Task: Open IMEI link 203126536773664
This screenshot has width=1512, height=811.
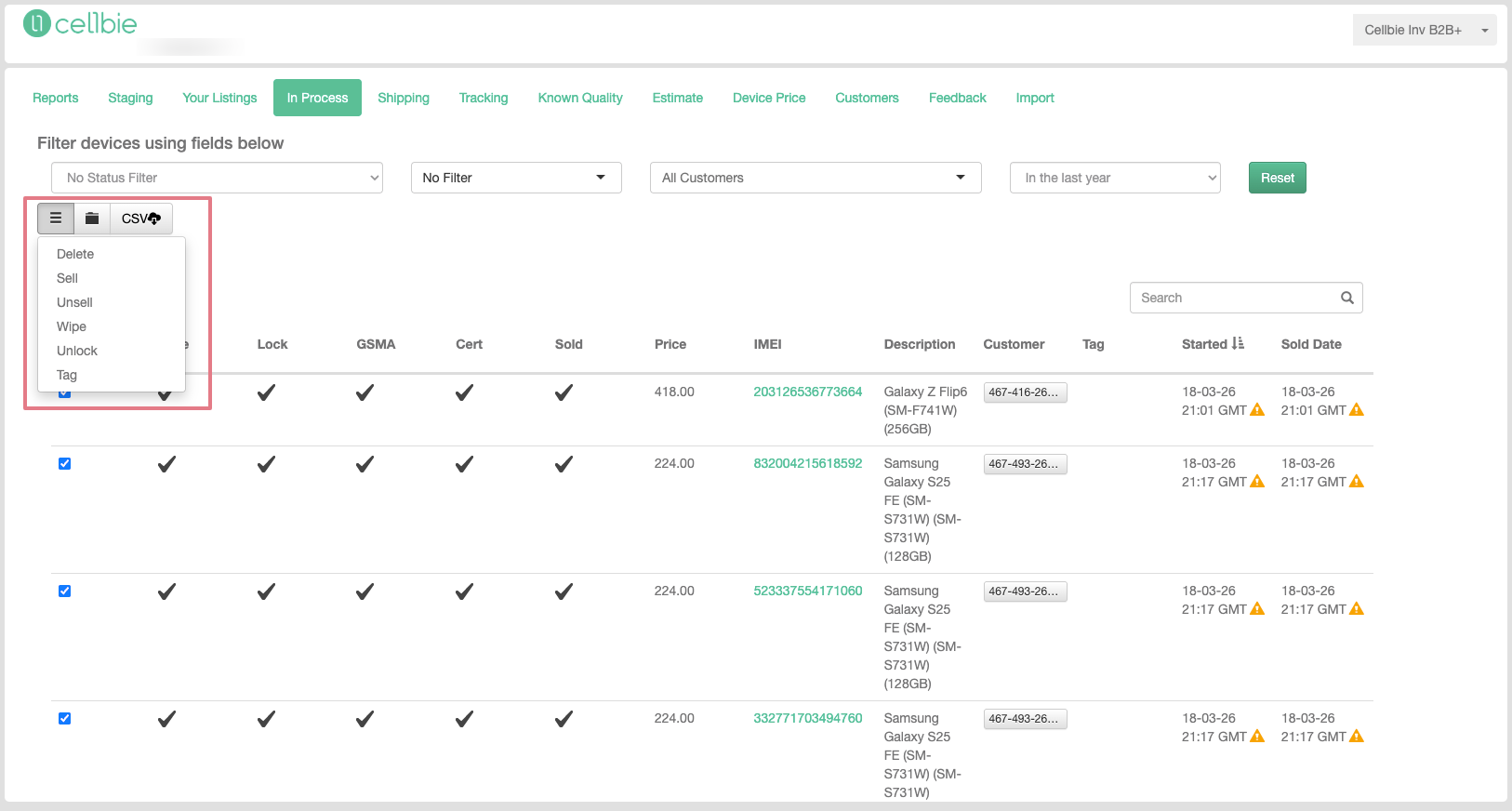Action: pos(808,392)
